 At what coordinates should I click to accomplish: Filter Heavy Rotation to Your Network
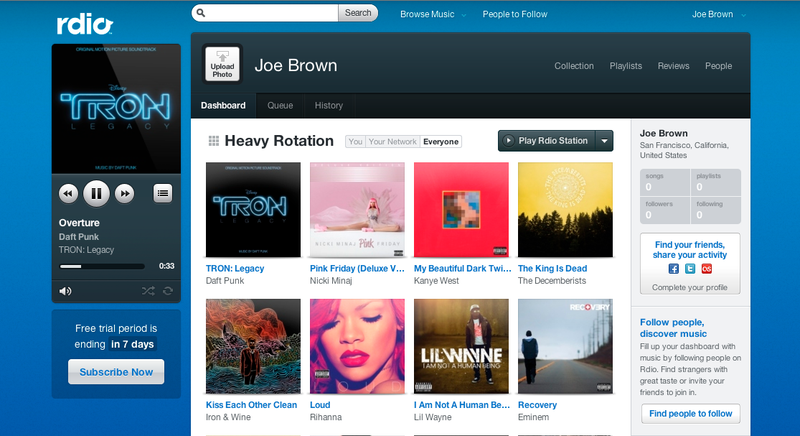point(392,142)
